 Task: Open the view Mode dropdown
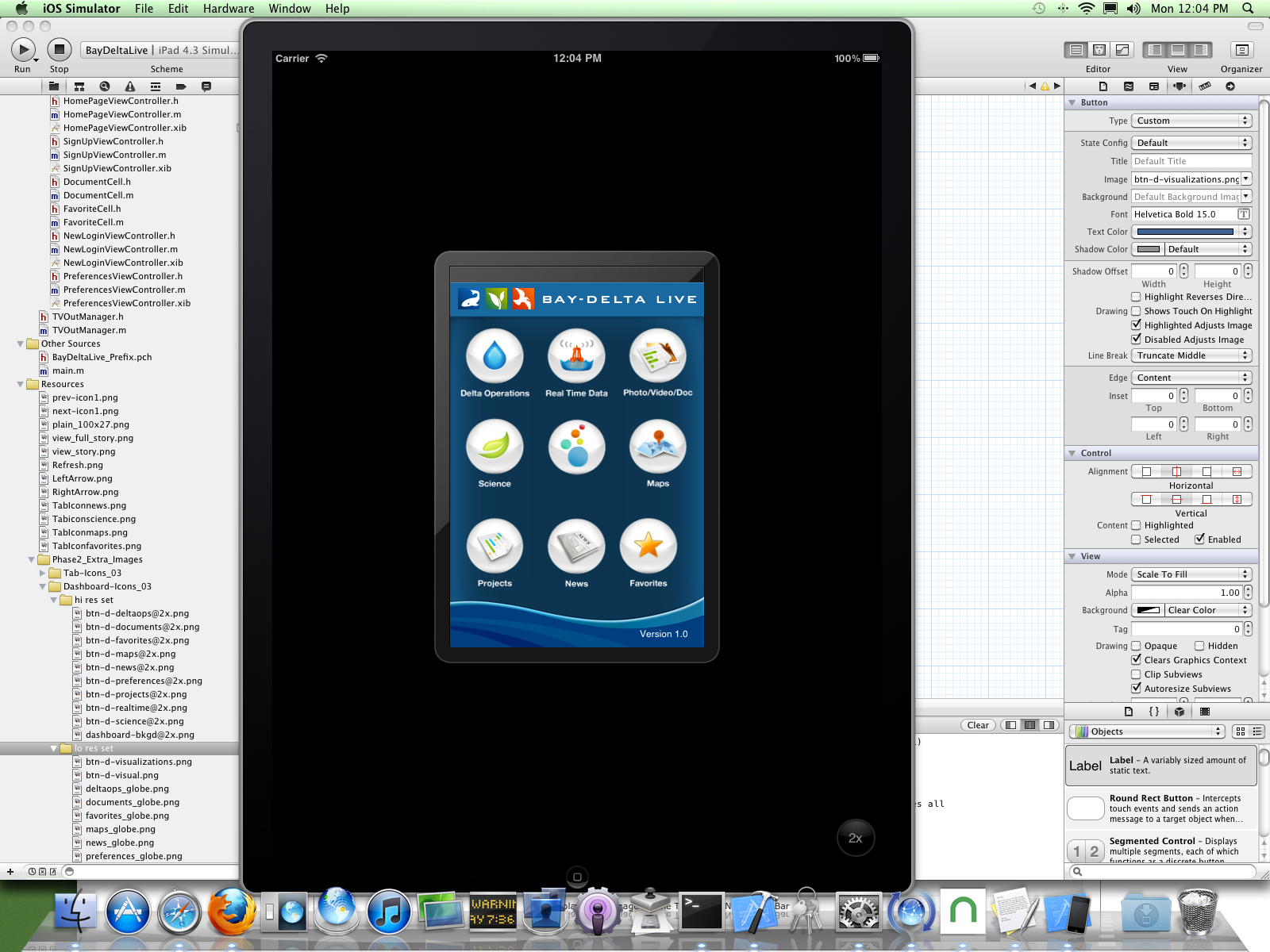click(x=1191, y=574)
